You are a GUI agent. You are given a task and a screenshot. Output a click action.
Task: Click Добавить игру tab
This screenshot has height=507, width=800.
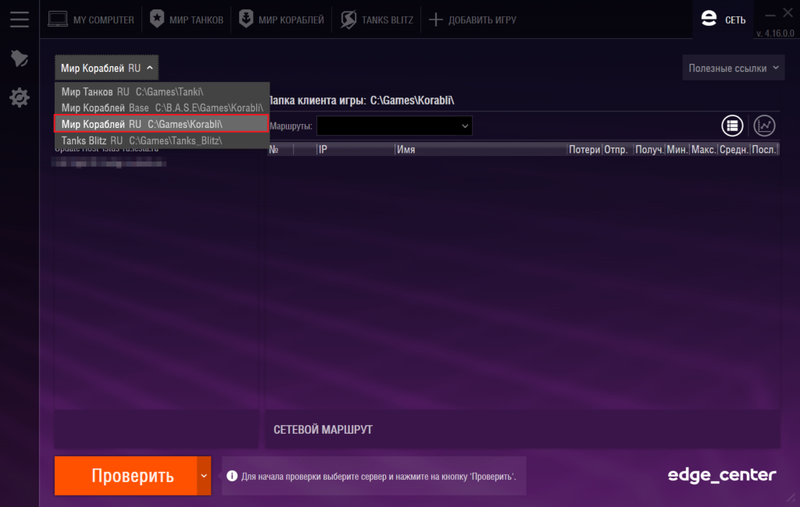(472, 19)
